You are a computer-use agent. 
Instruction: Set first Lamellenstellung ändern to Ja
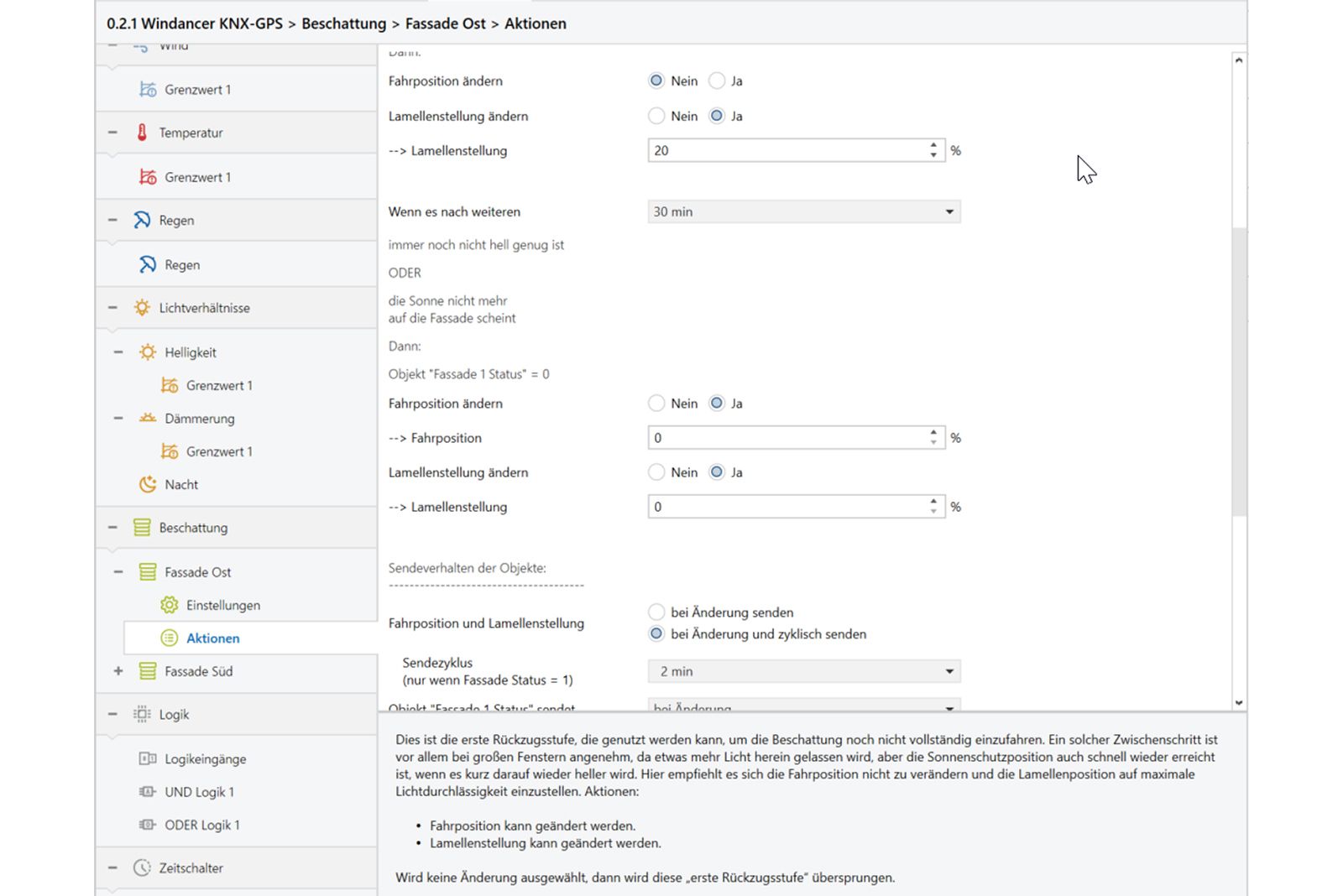717,116
